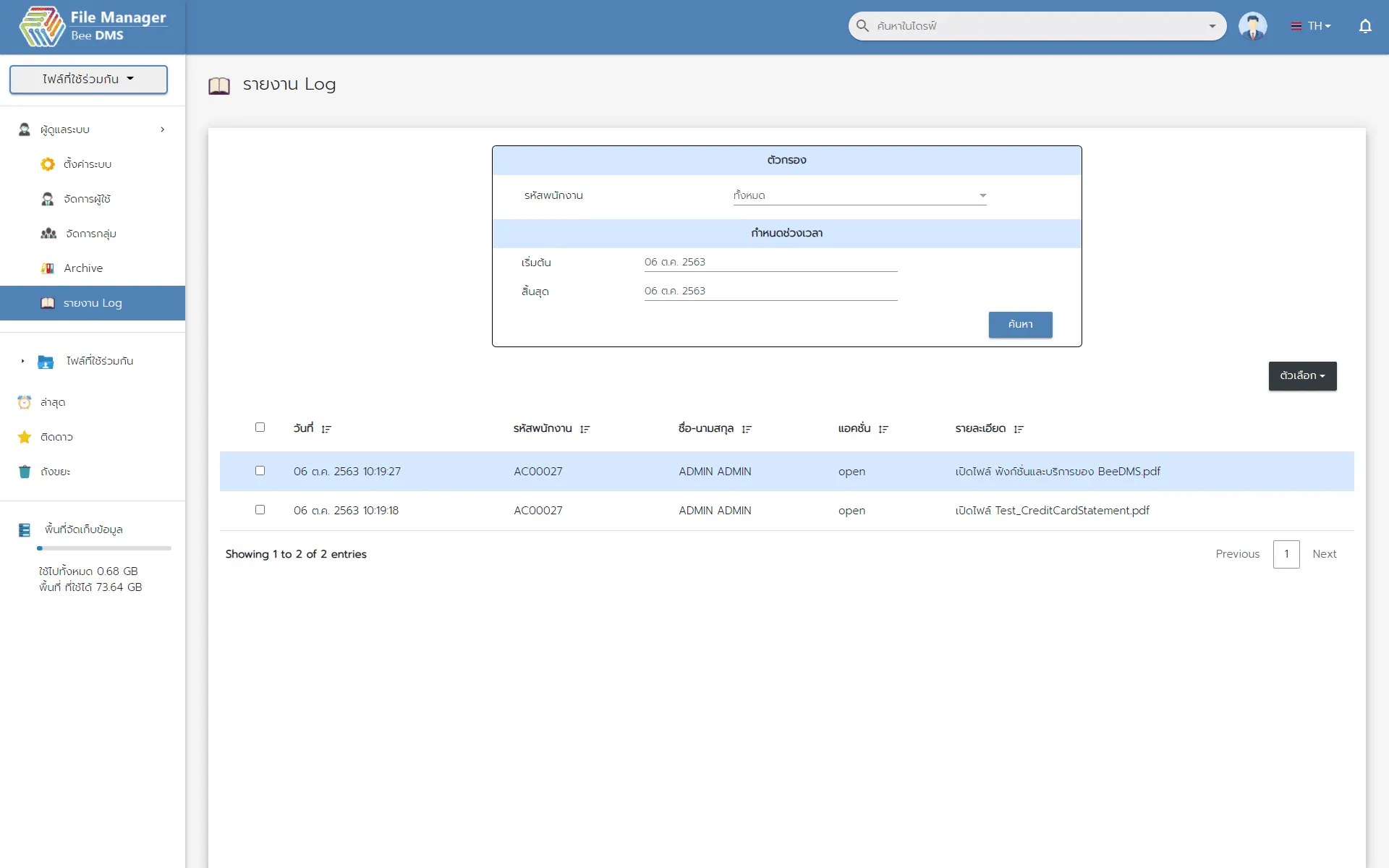This screenshot has width=1389, height=868.
Task: Click the storage usage progress bar
Action: click(104, 548)
